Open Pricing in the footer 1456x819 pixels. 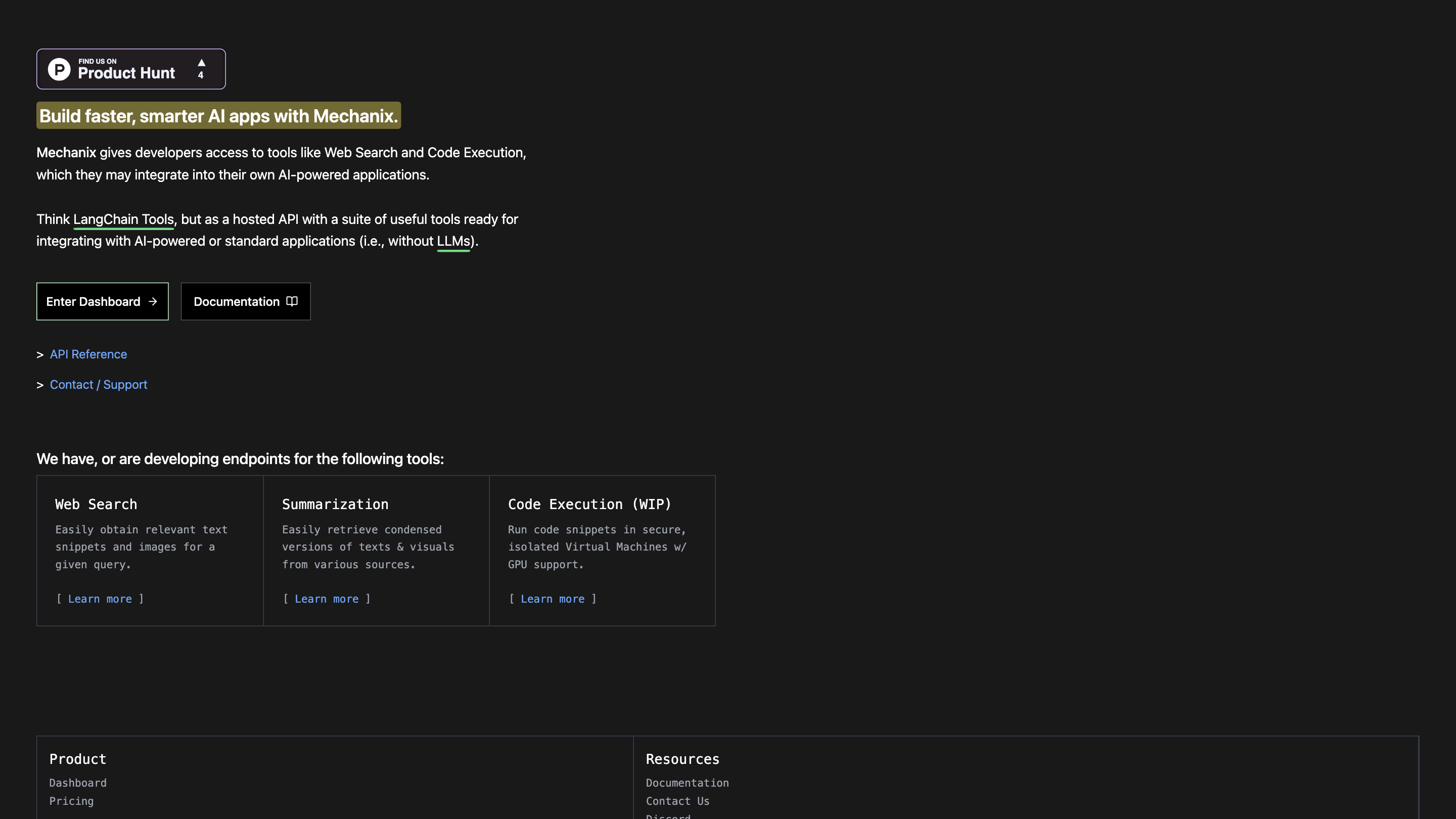pos(71,801)
